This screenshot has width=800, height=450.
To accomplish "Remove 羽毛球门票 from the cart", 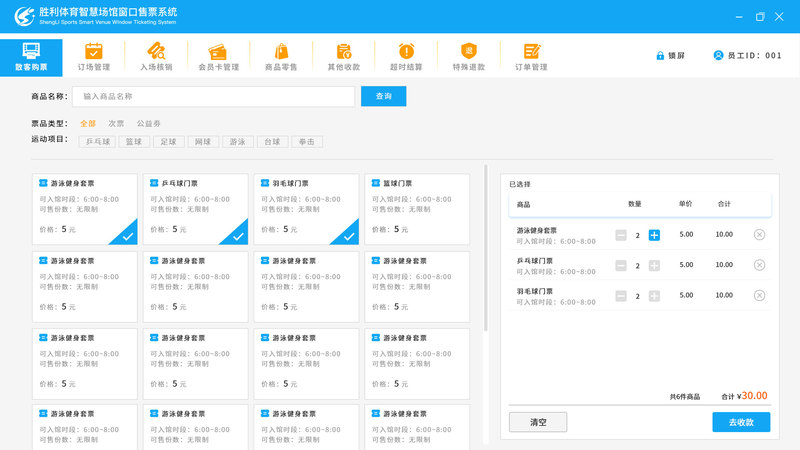I will click(759, 295).
